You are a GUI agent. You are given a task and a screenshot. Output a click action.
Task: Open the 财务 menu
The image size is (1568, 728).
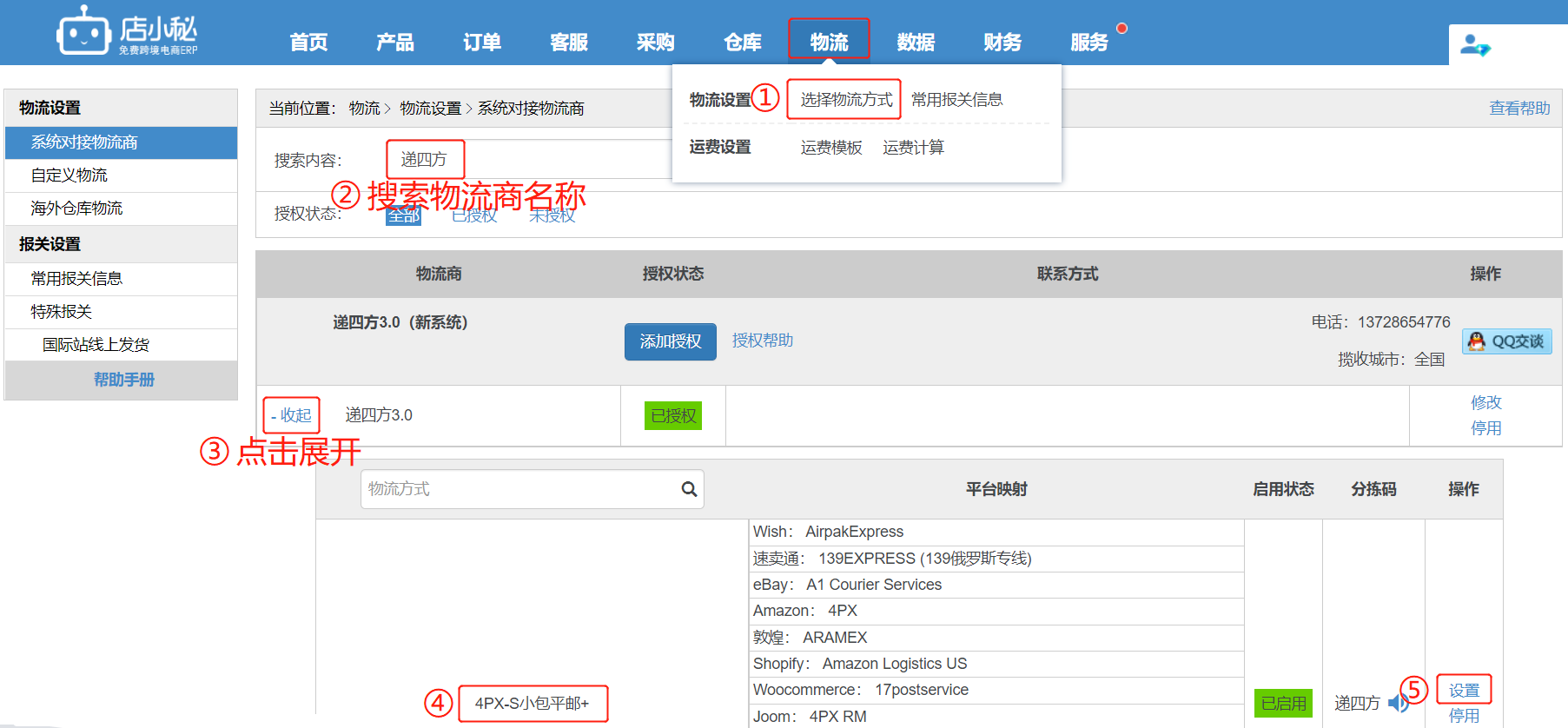1002,42
